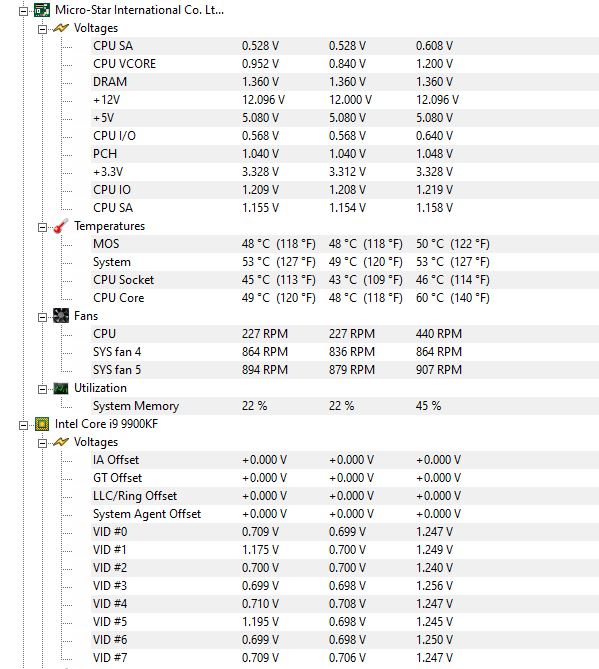The width and height of the screenshot is (599, 669).
Task: Select the +12V voltage row
Action: 345,100
